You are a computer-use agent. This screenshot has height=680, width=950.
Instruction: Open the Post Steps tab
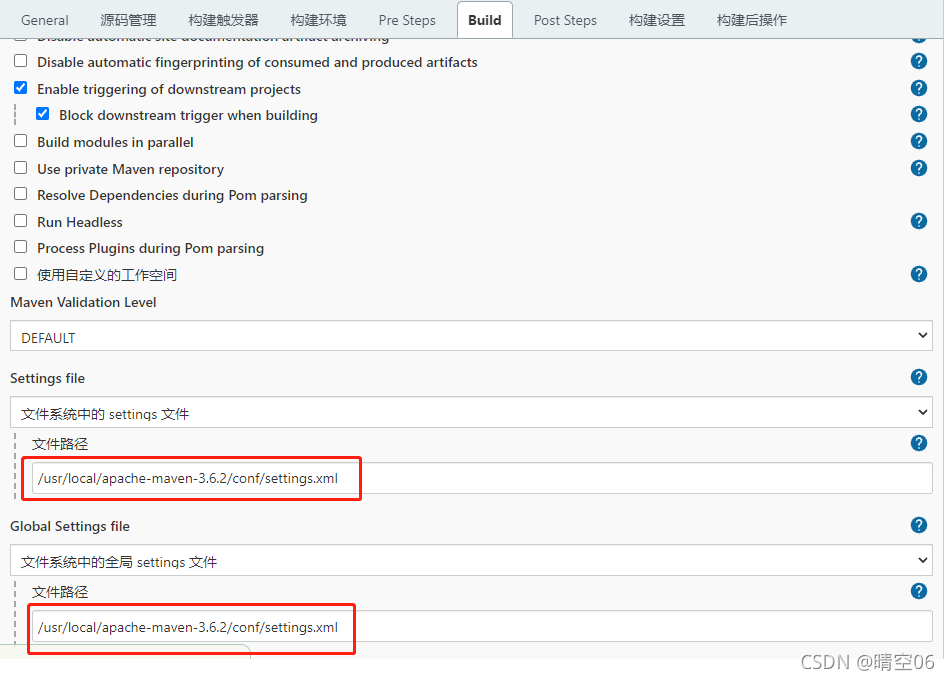coord(565,20)
